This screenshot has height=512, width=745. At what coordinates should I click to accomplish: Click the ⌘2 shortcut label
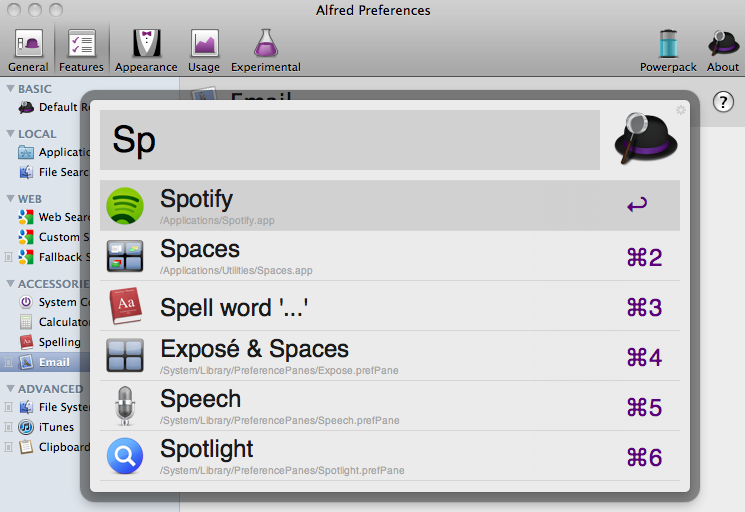pyautogui.click(x=644, y=258)
